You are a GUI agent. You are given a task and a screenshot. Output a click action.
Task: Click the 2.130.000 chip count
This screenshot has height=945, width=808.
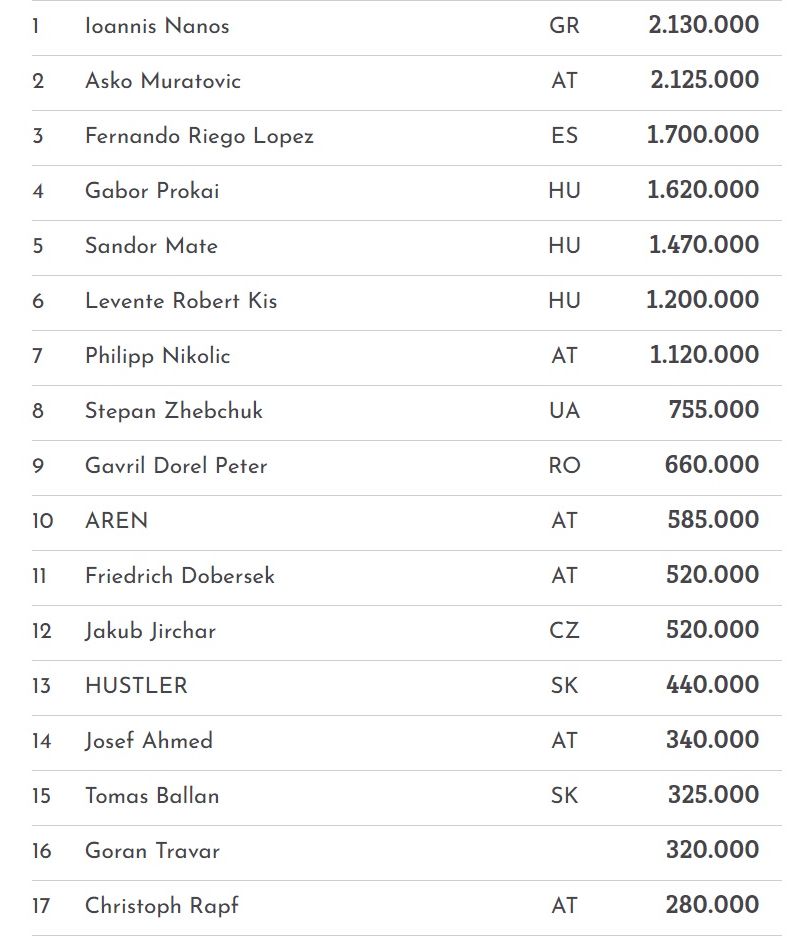point(703,25)
